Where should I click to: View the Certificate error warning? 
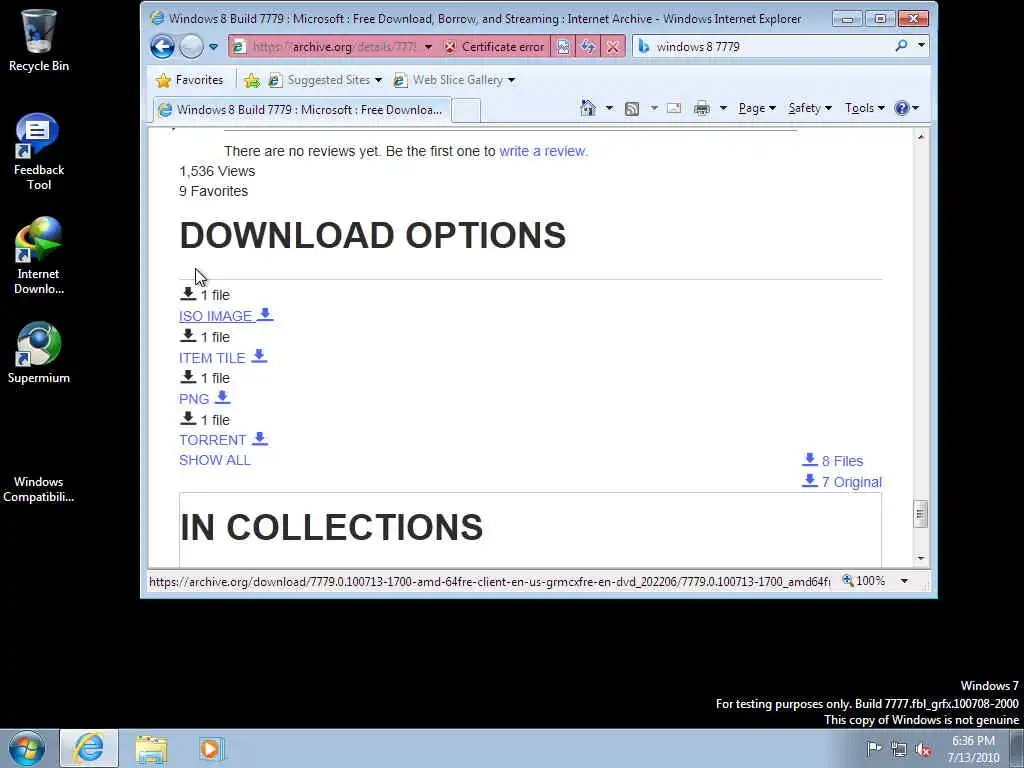click(x=494, y=46)
